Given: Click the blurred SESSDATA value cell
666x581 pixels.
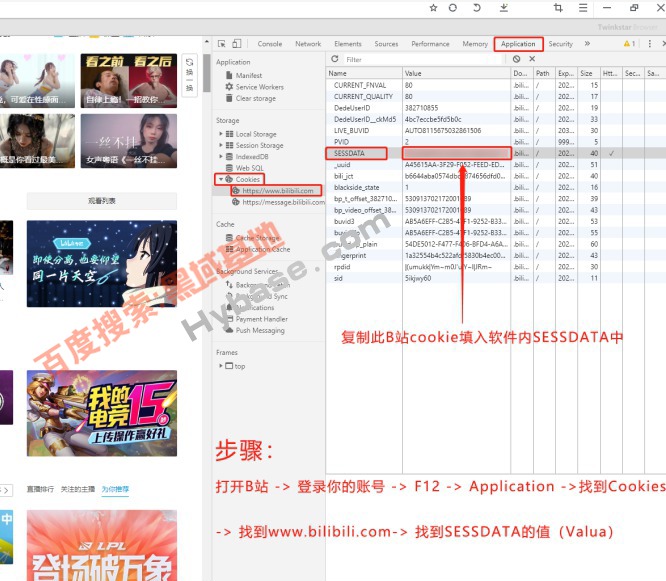Looking at the screenshot, I should (457, 153).
